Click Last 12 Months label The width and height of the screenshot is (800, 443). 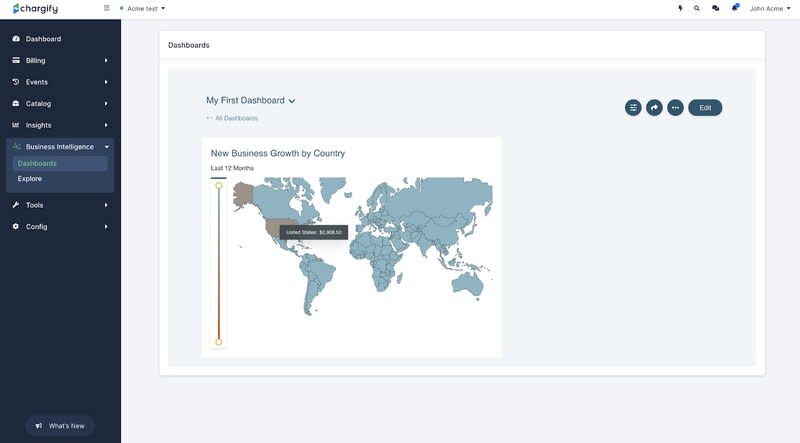[232, 168]
